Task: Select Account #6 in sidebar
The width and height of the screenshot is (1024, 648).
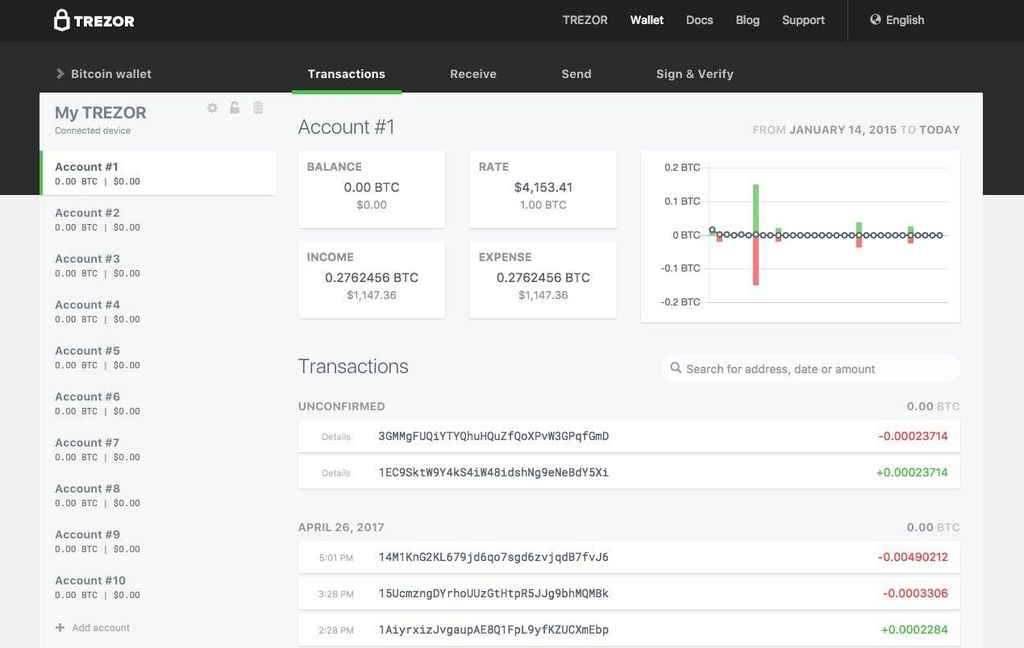Action: click(158, 403)
